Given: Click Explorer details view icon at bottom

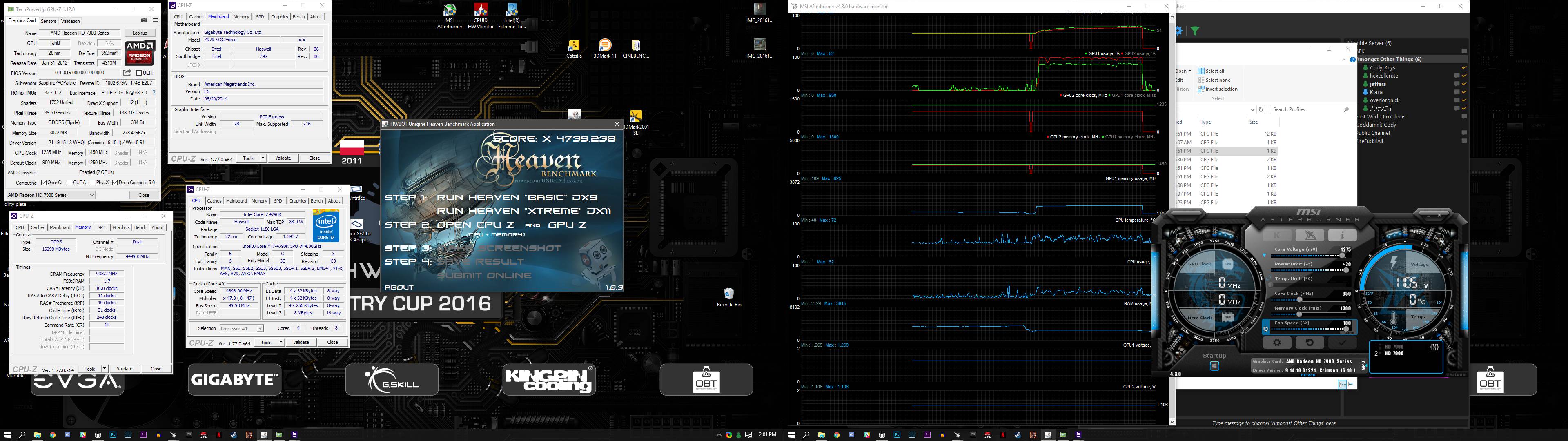Looking at the screenshot, I should click(x=1342, y=384).
